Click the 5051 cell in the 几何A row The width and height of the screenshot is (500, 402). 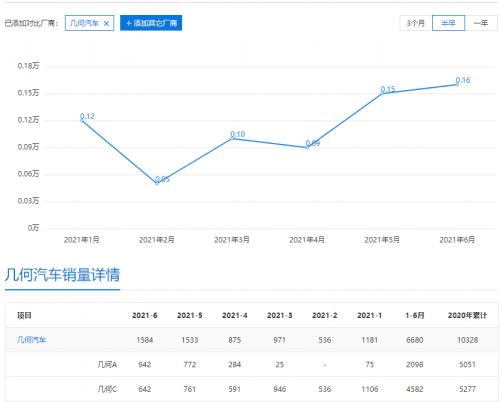[x=467, y=364]
